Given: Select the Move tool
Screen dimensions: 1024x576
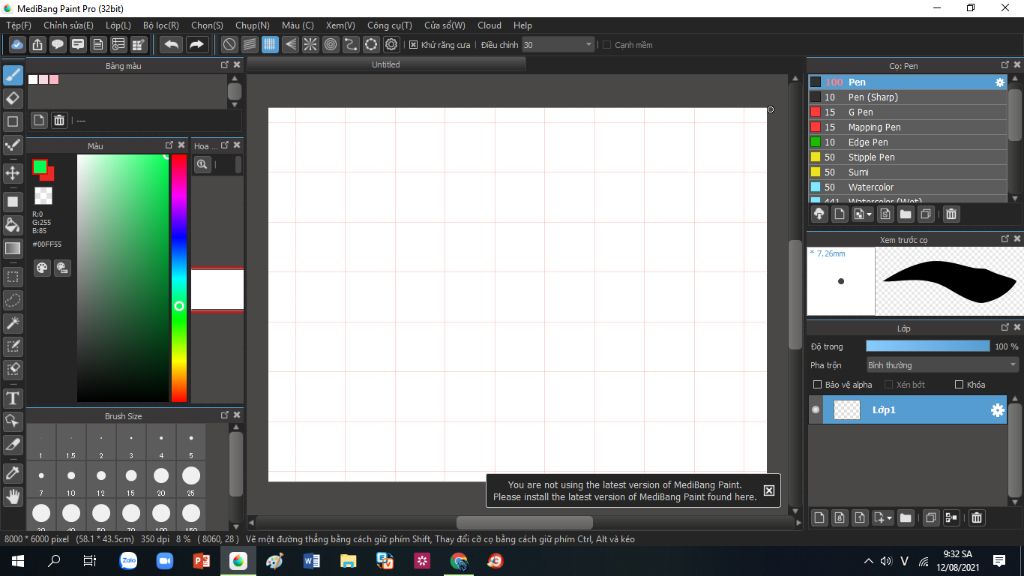Looking at the screenshot, I should click(12, 173).
